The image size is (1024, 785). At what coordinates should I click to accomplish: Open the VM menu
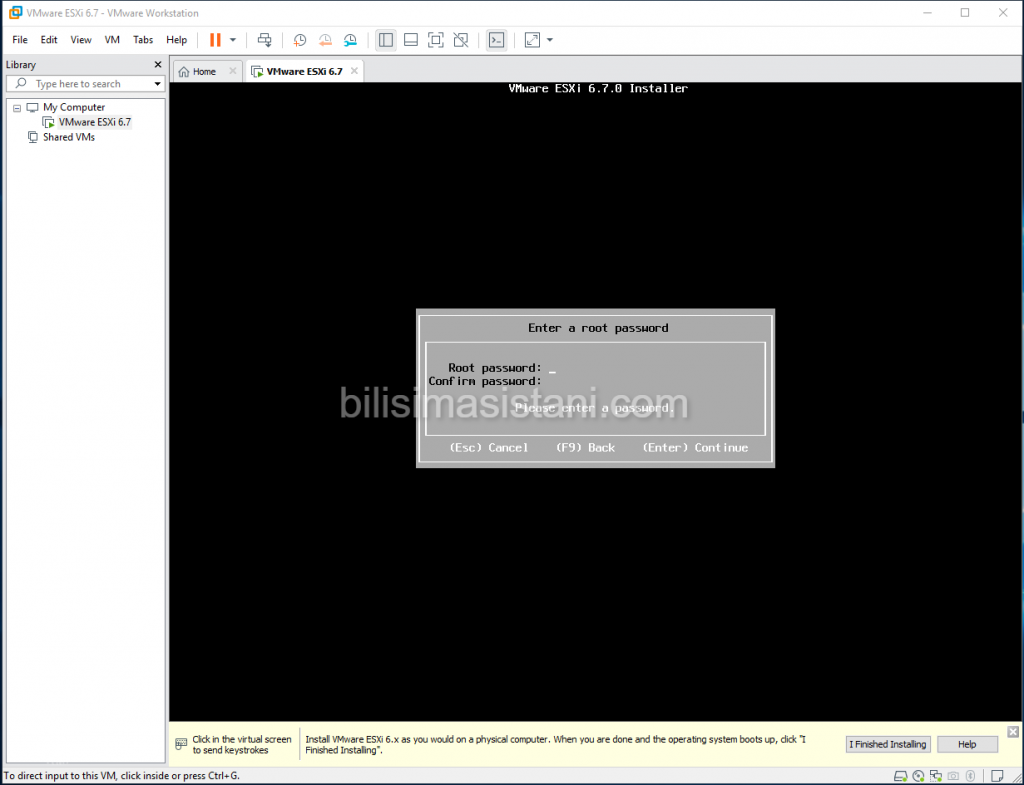click(x=112, y=40)
